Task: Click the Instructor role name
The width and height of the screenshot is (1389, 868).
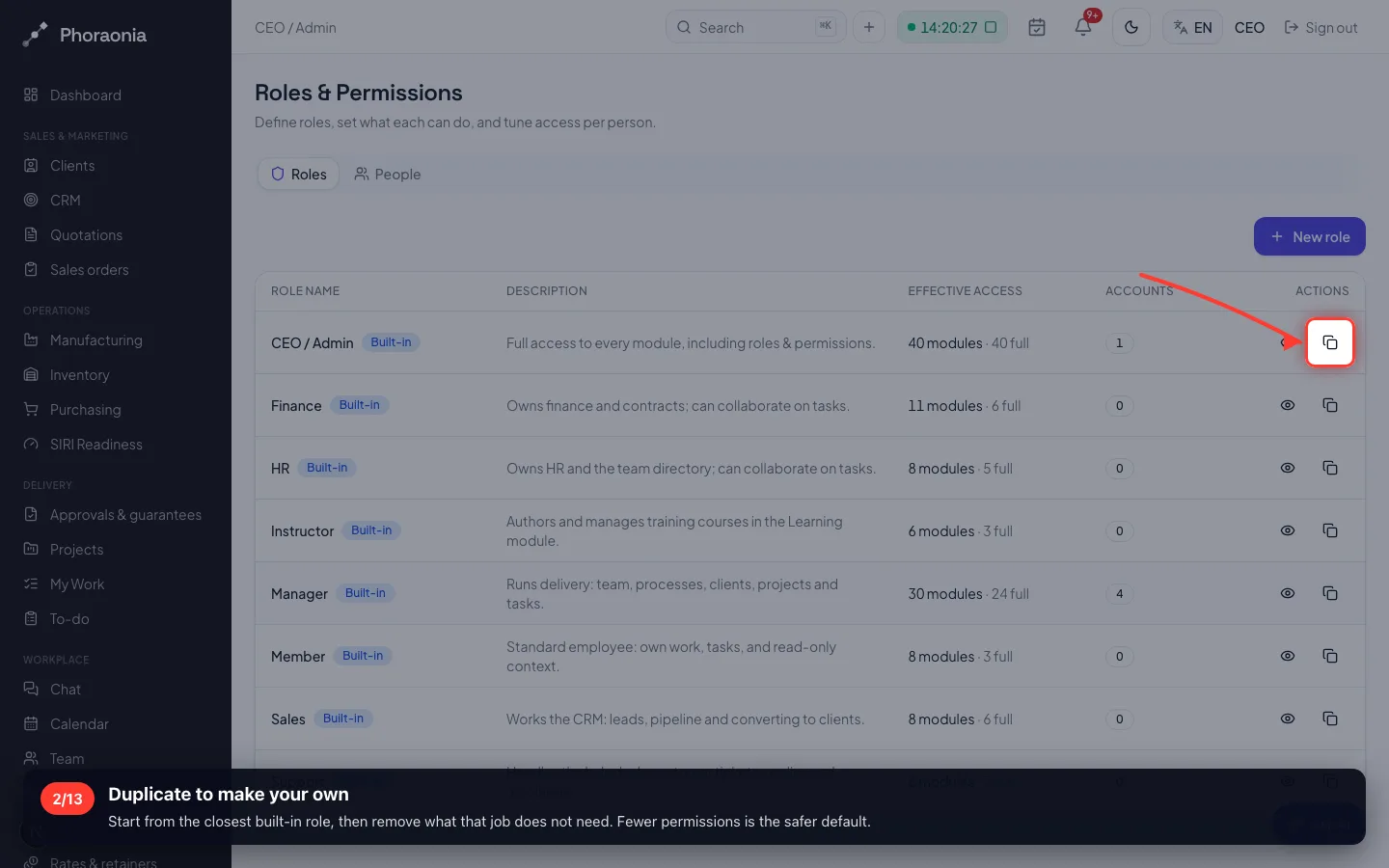Action: tap(302, 530)
